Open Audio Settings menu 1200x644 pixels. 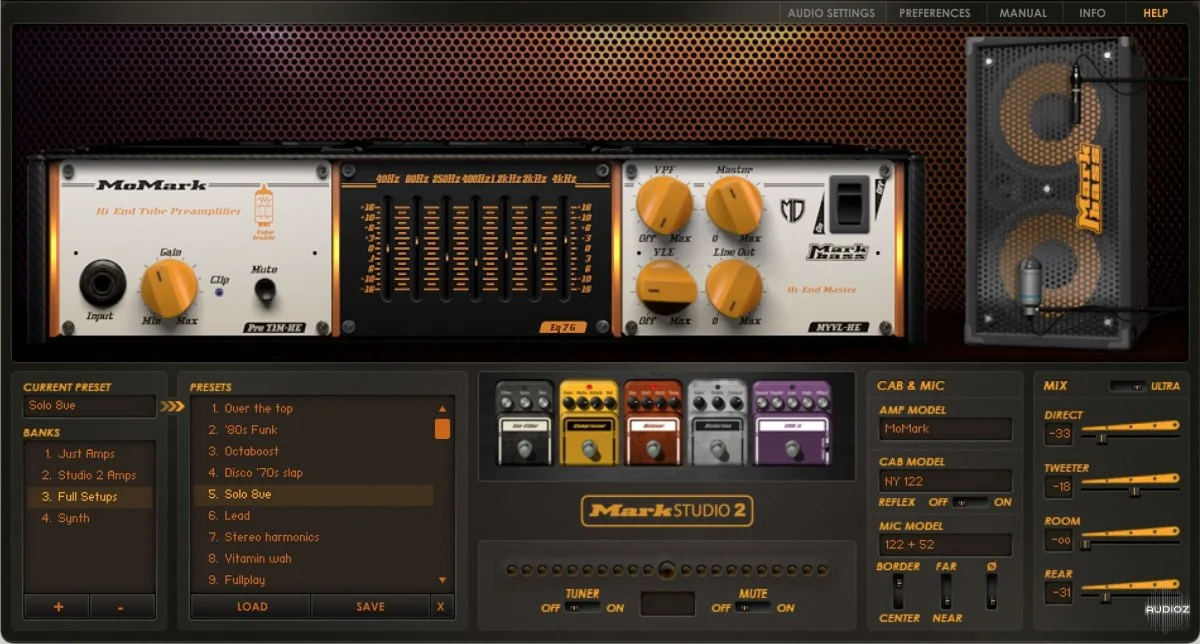[x=831, y=13]
